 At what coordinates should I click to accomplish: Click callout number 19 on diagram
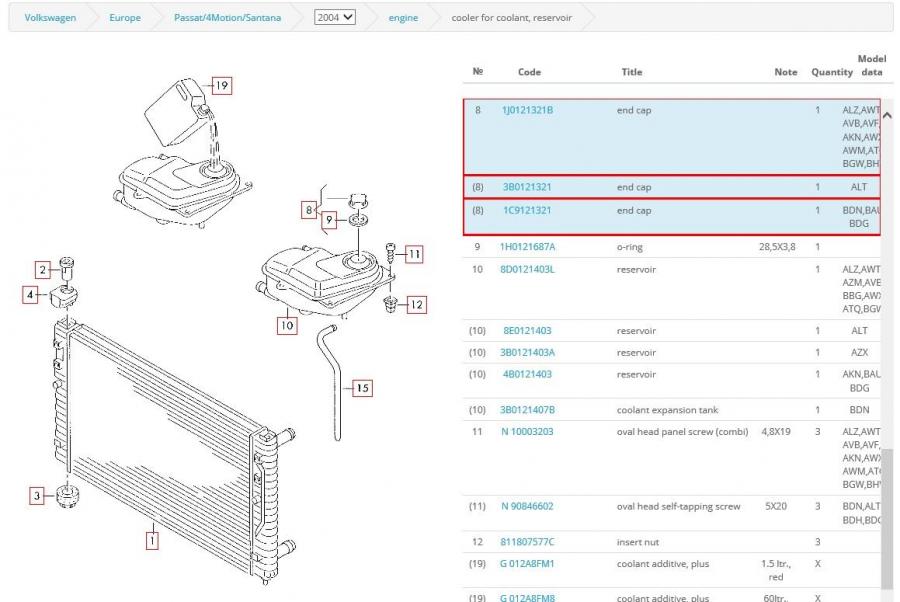(221, 86)
